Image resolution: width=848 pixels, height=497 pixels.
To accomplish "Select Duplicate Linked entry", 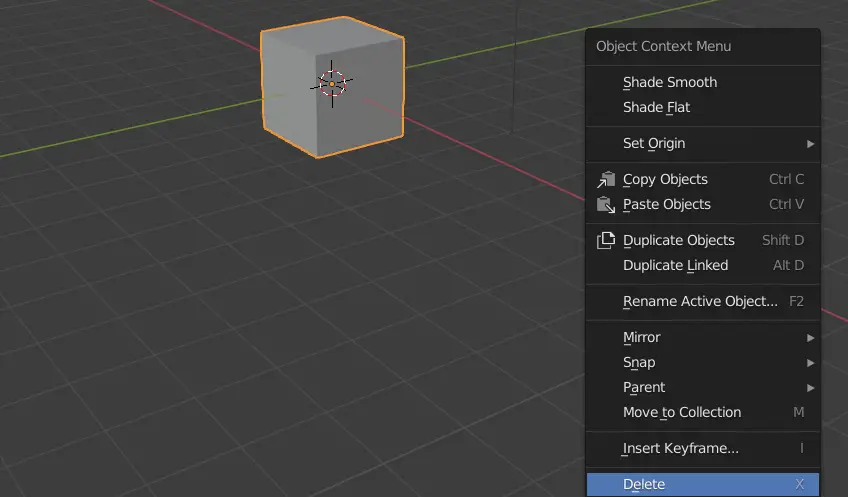I will point(703,265).
